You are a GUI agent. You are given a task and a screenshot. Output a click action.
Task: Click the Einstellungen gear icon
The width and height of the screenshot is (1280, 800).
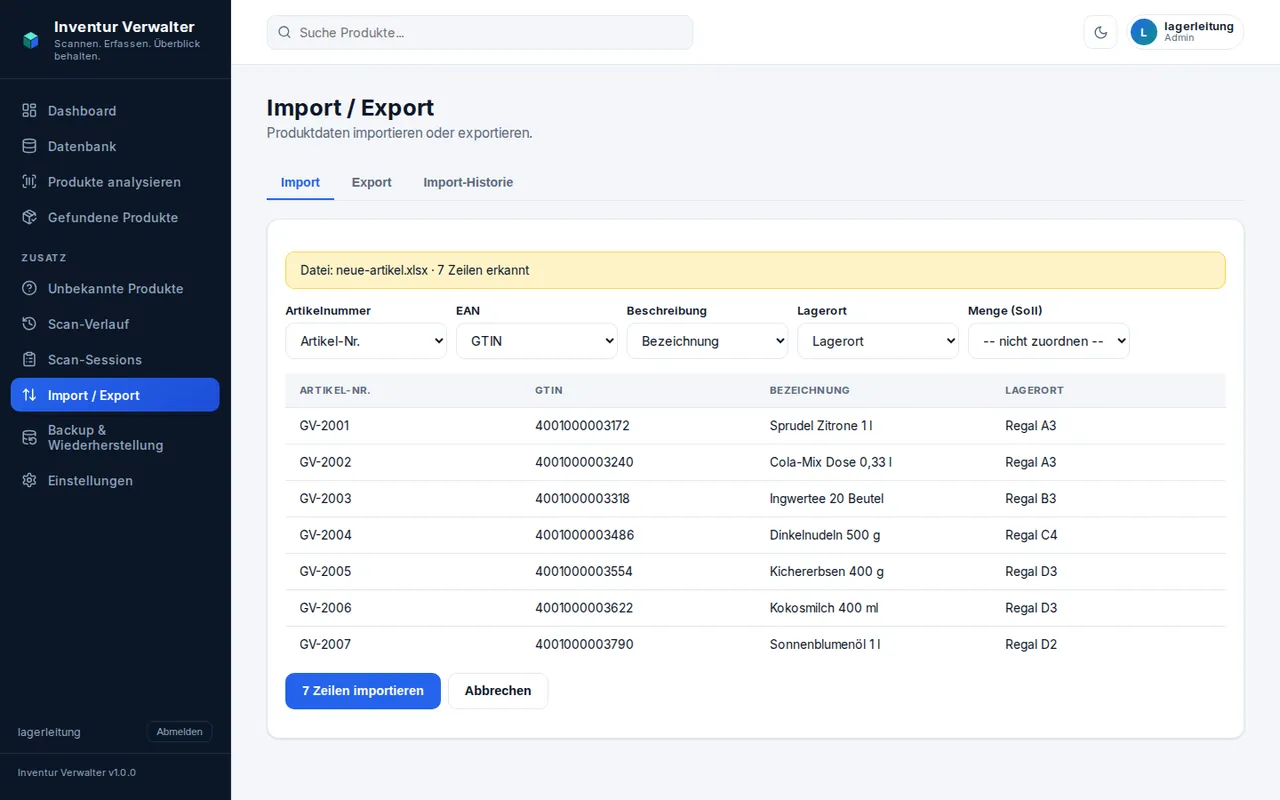tap(30, 481)
